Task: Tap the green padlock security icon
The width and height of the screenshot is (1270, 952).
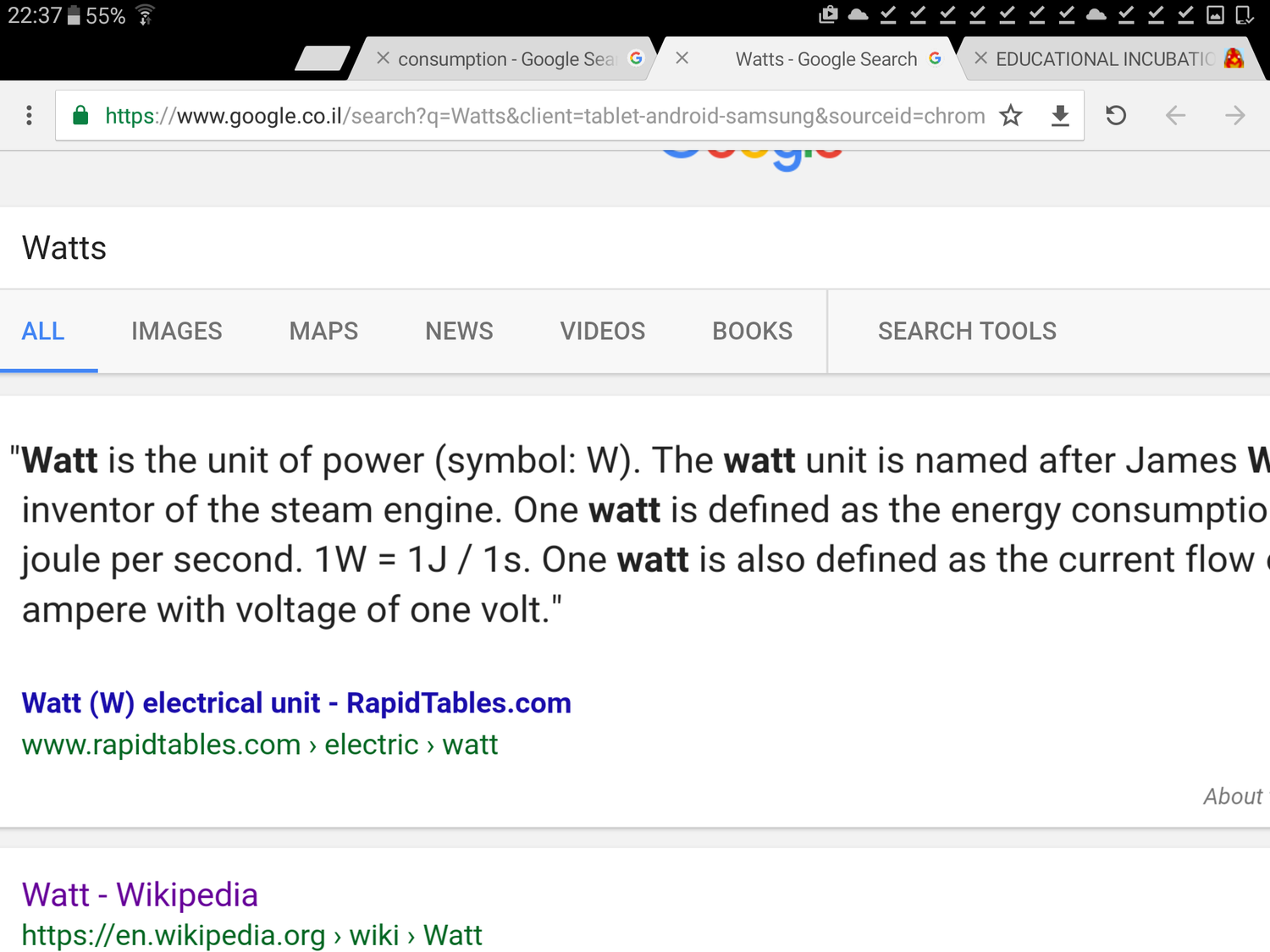Action: (80, 115)
